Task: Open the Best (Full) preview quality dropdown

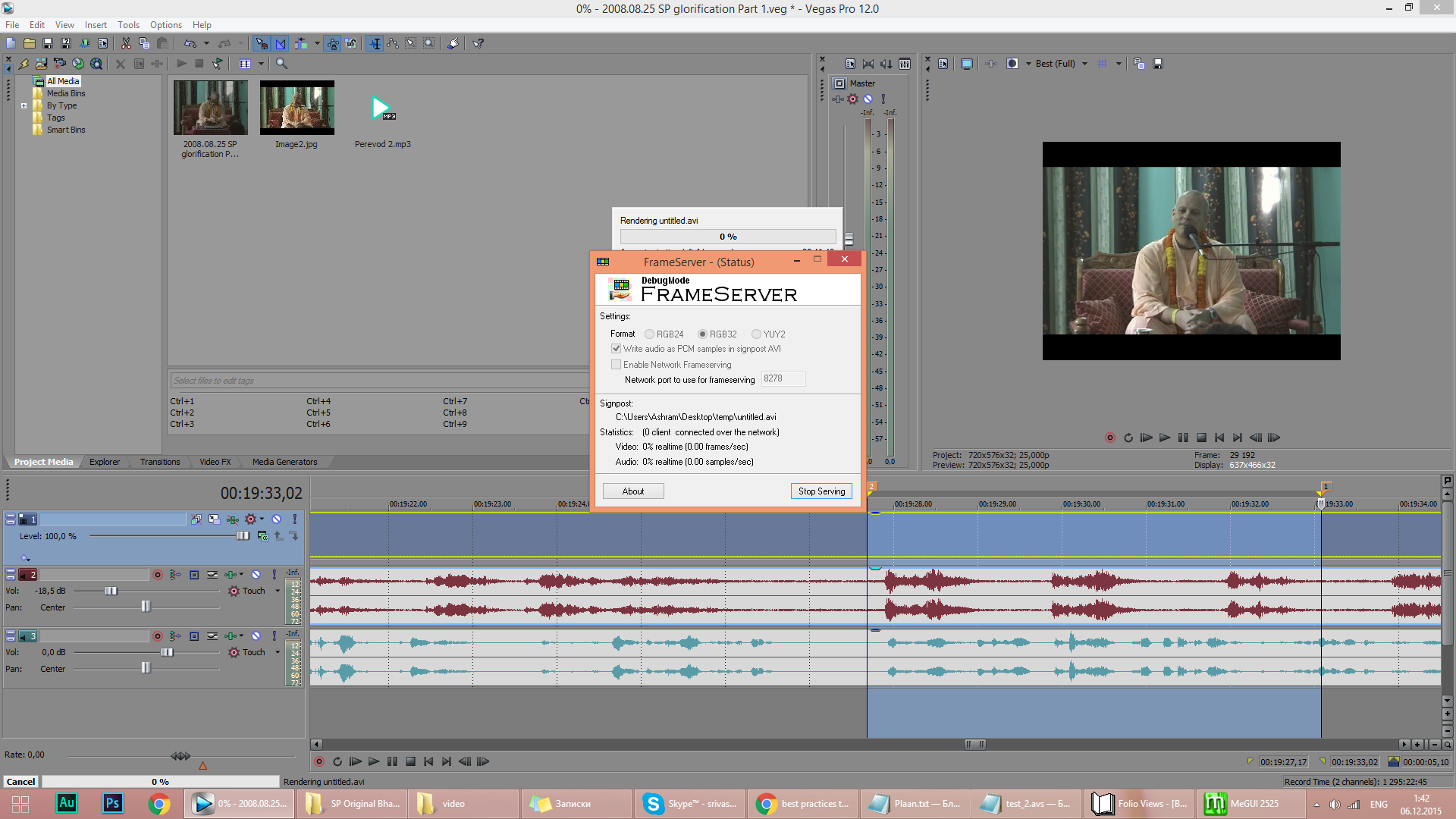Action: [x=1084, y=64]
